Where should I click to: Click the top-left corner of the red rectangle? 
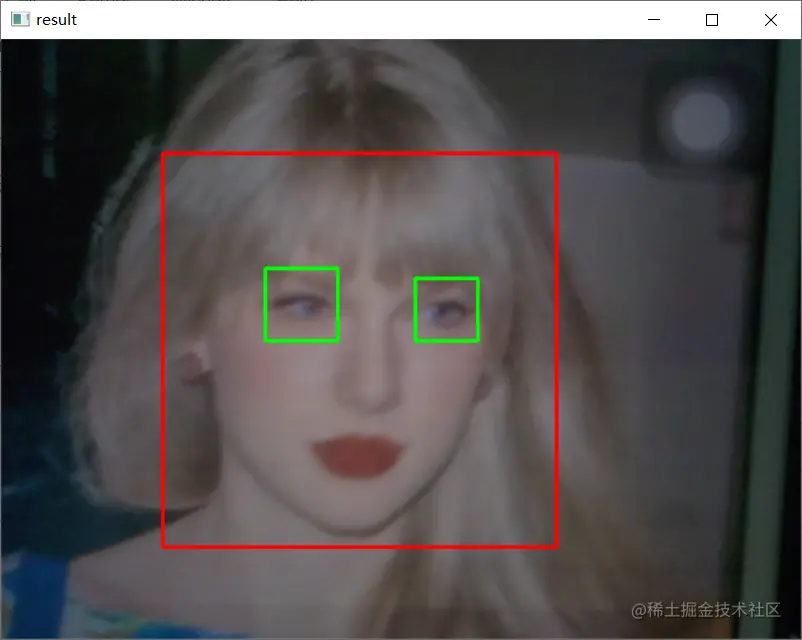point(163,154)
